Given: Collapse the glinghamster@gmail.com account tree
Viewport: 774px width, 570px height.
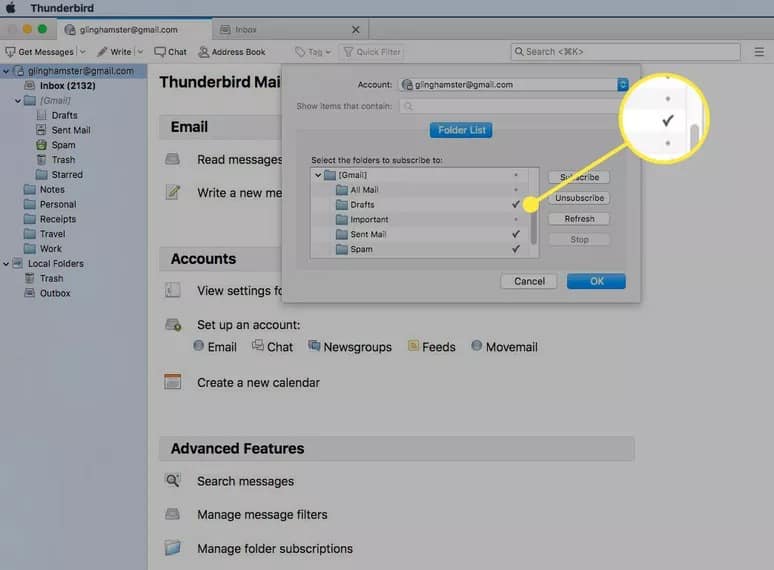Looking at the screenshot, I should (6, 71).
